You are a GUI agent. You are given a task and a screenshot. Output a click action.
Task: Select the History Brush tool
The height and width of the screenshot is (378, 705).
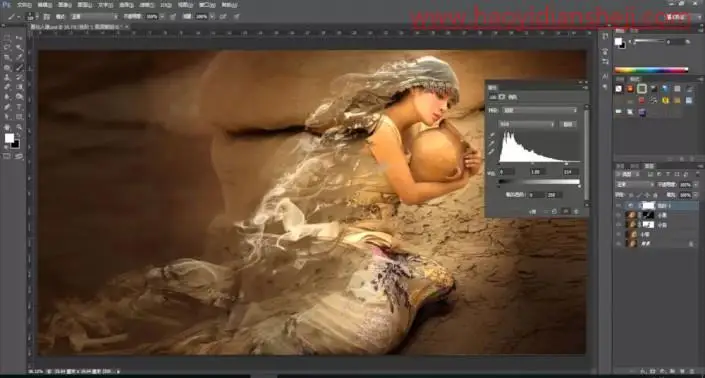19,77
